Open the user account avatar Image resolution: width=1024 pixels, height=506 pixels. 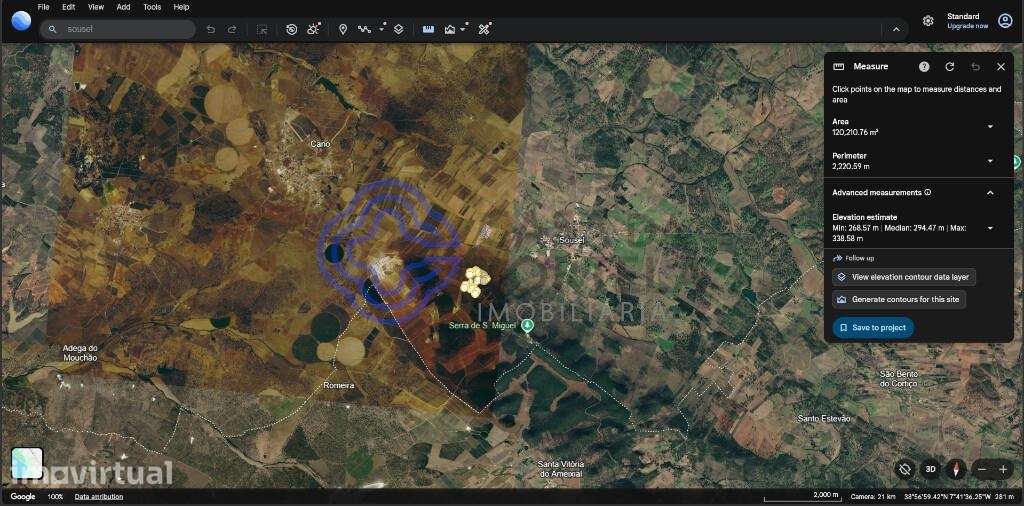pos(1005,21)
